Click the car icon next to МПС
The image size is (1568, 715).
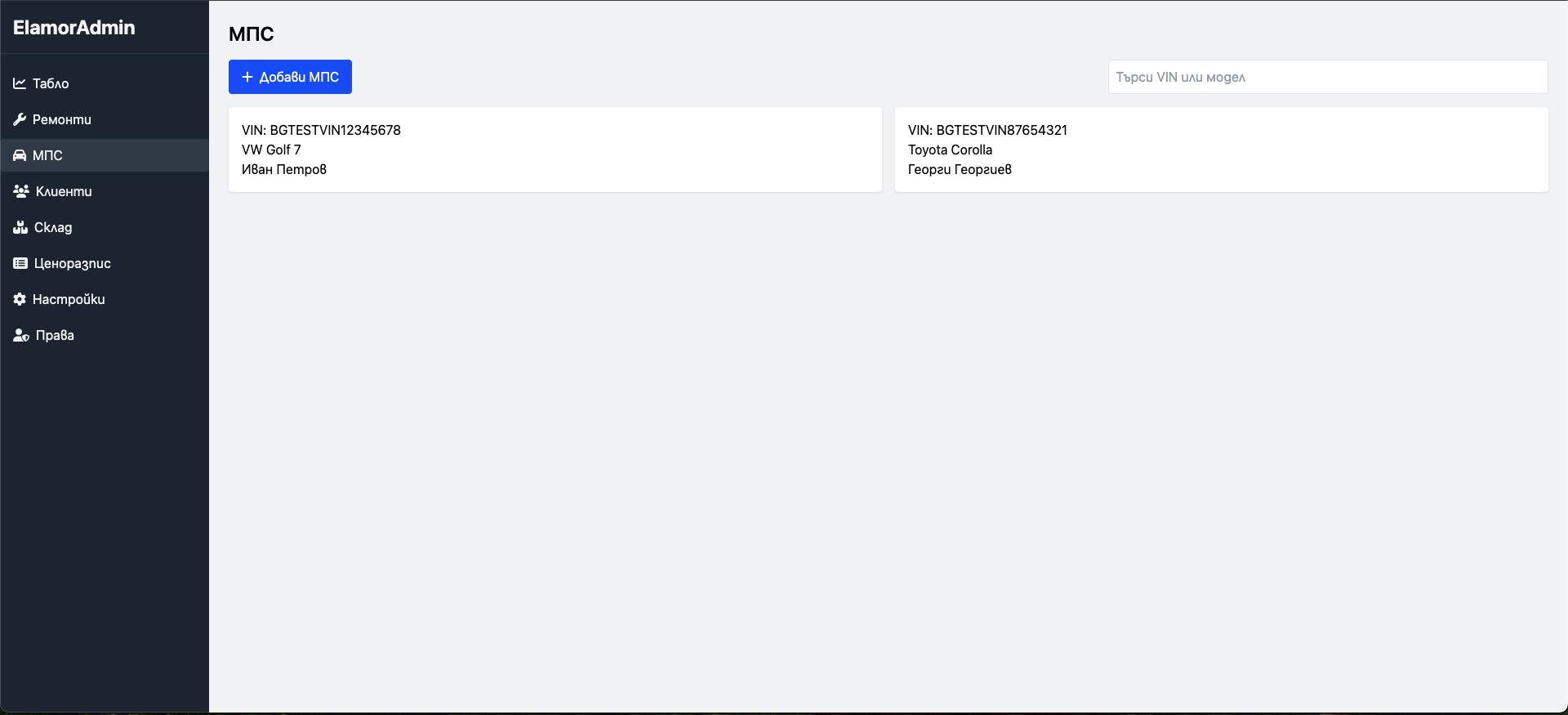(x=20, y=155)
